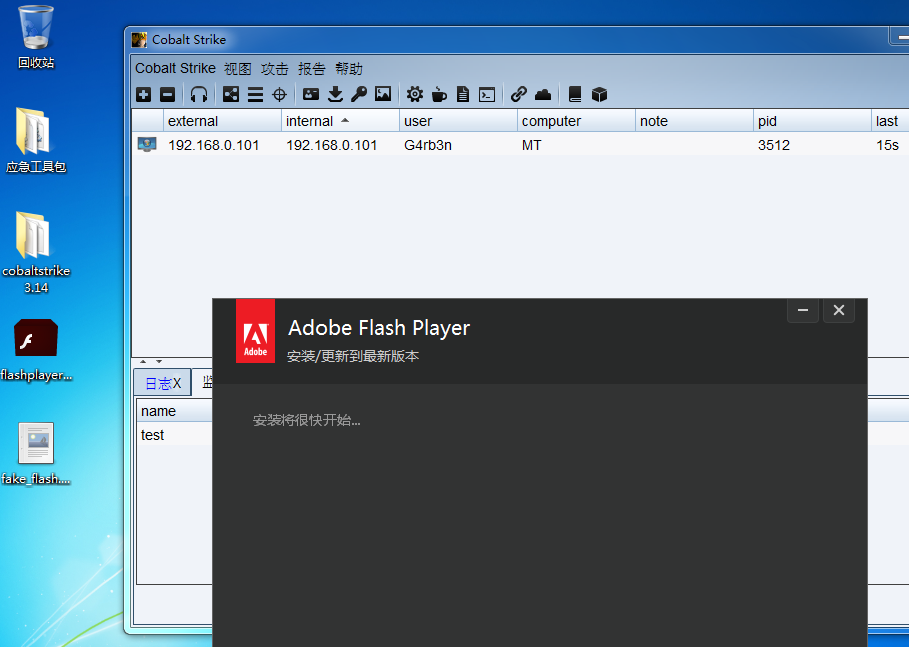The width and height of the screenshot is (909, 647).
Task: Open listeners via the headphones icon
Action: pos(199,94)
